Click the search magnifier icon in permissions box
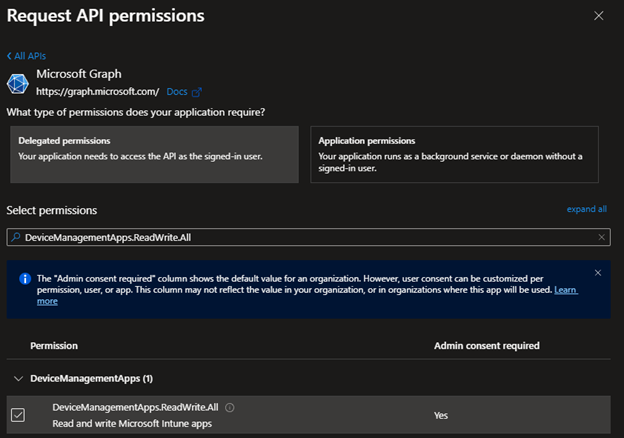This screenshot has height=438, width=624. click(x=16, y=237)
